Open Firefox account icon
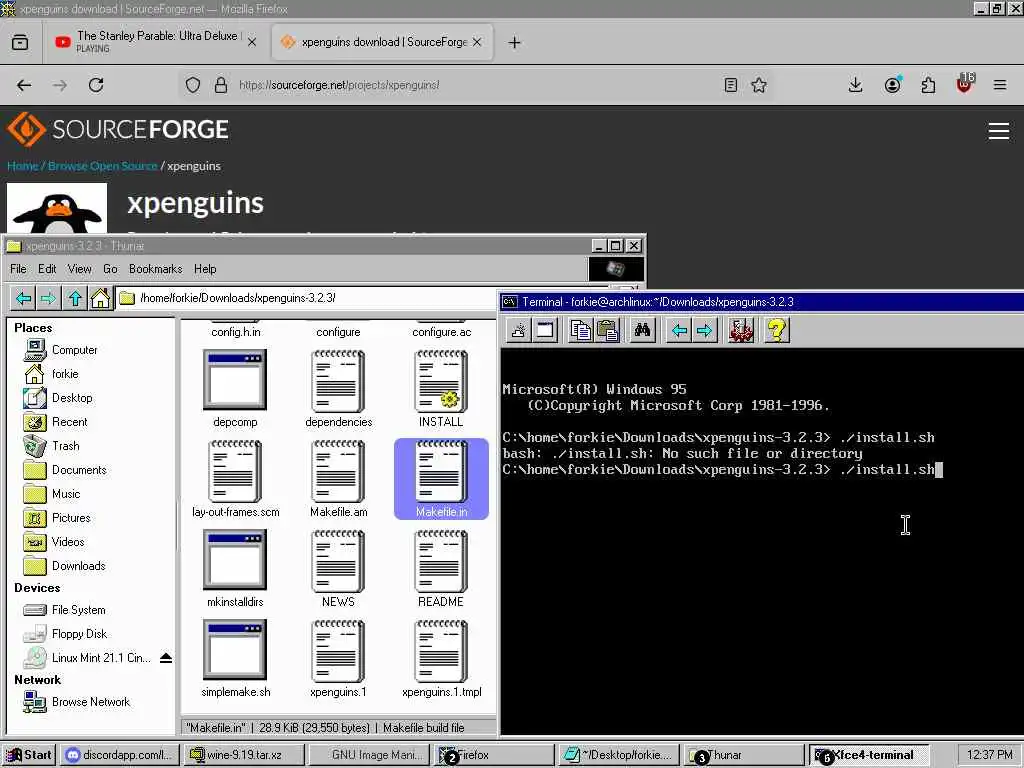The height and width of the screenshot is (768, 1024). click(x=892, y=85)
